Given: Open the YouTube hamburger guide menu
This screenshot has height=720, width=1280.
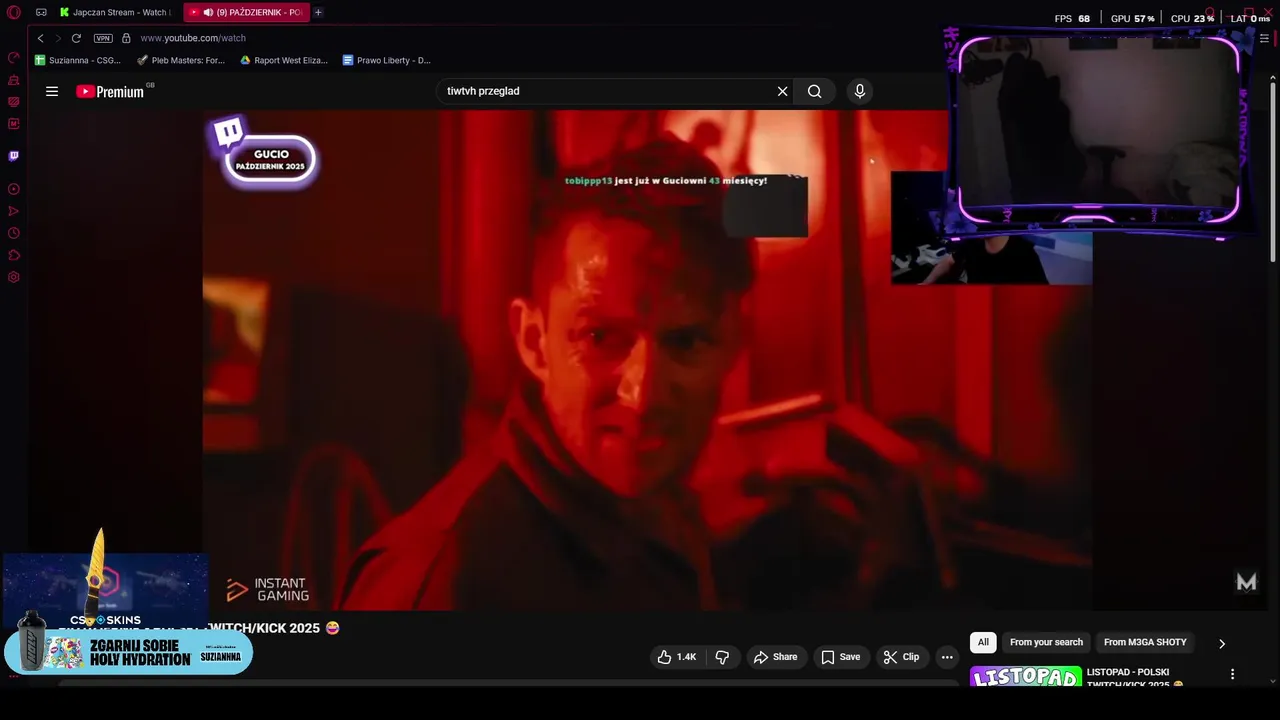Looking at the screenshot, I should click(x=52, y=91).
